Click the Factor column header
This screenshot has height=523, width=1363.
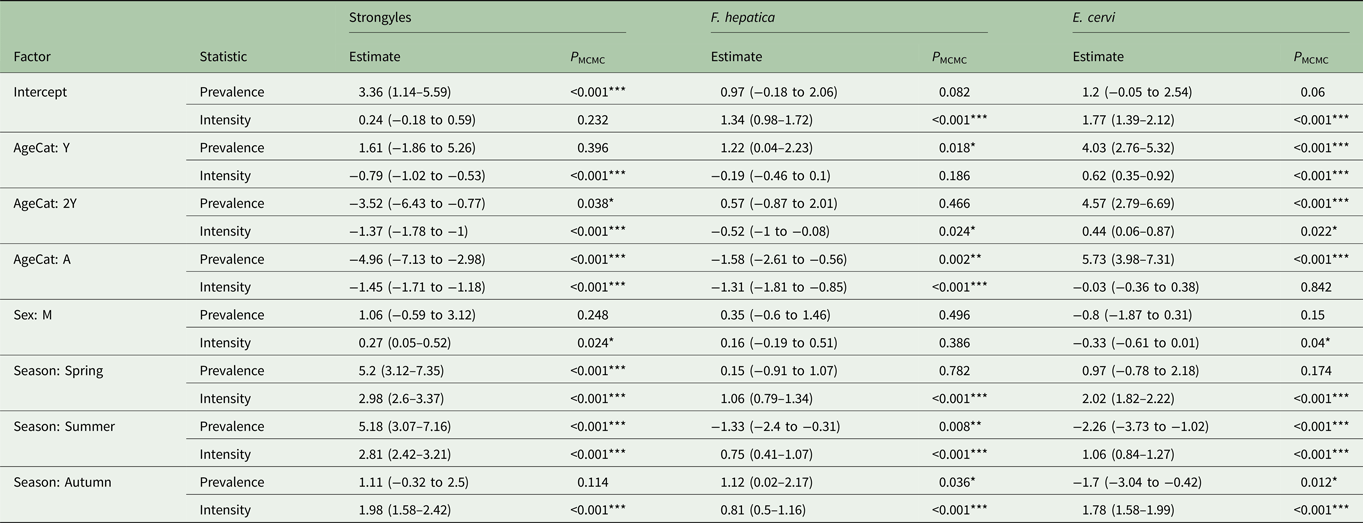pyautogui.click(x=33, y=57)
